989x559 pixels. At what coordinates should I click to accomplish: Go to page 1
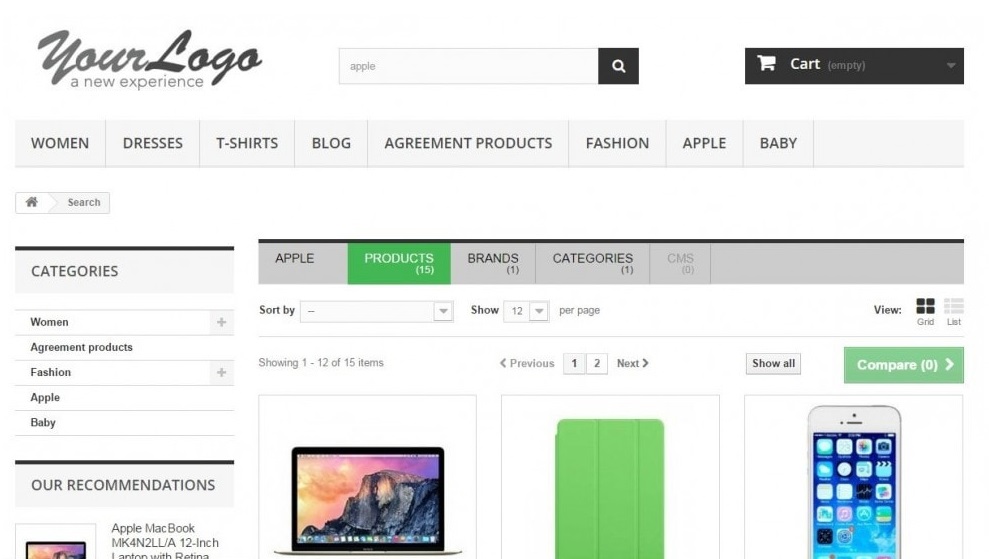coord(574,363)
